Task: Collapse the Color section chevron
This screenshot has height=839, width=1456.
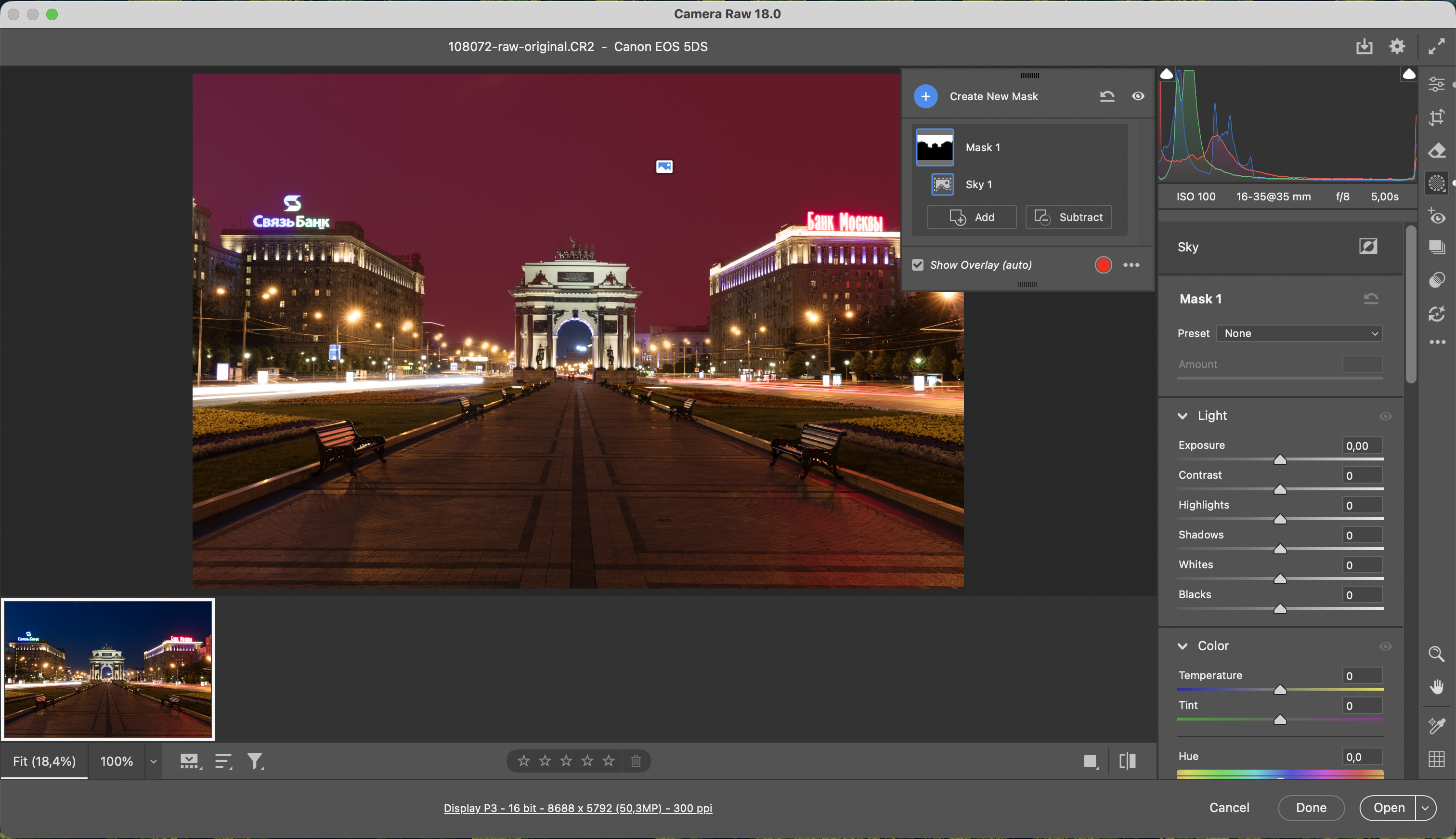Action: point(1183,646)
